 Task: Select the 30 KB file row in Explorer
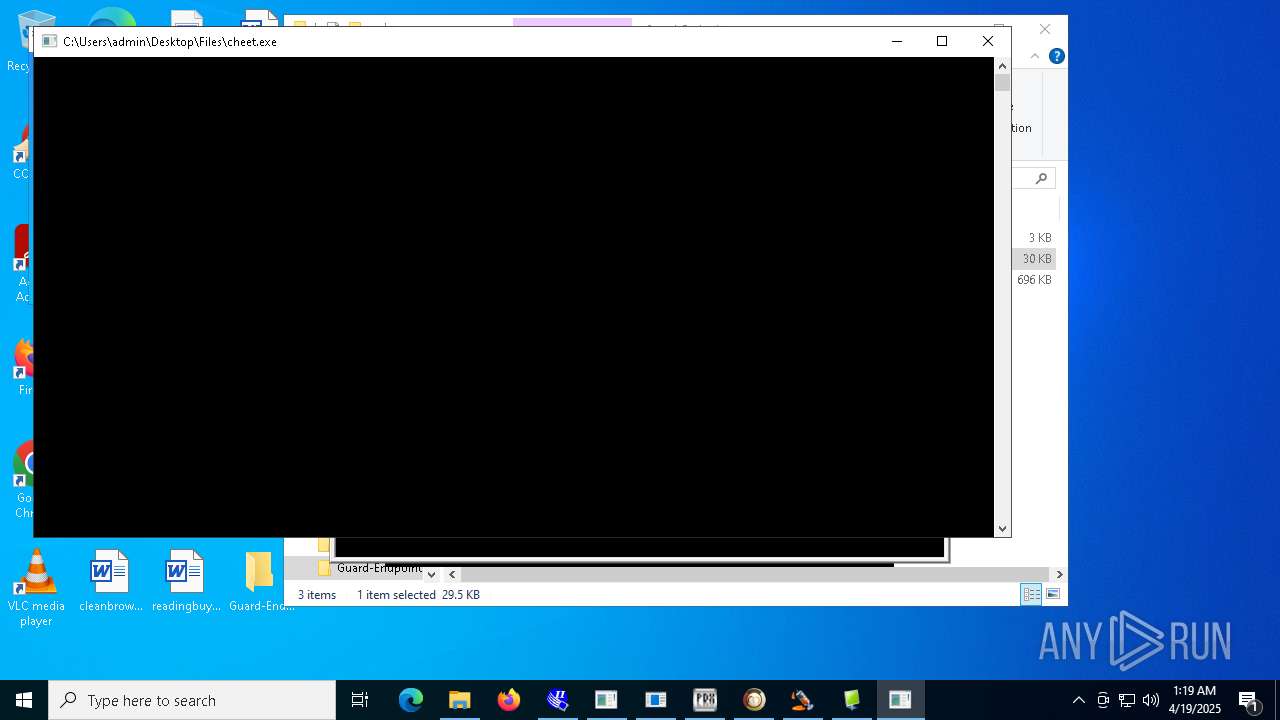(x=1036, y=259)
